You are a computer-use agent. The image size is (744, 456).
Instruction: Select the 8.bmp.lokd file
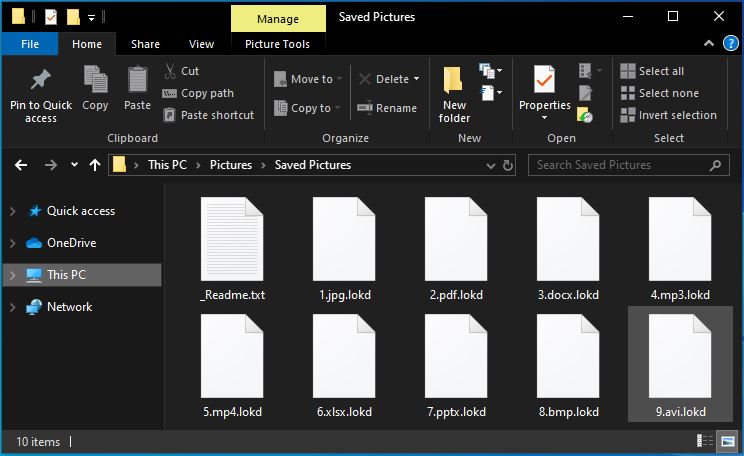tap(568, 366)
